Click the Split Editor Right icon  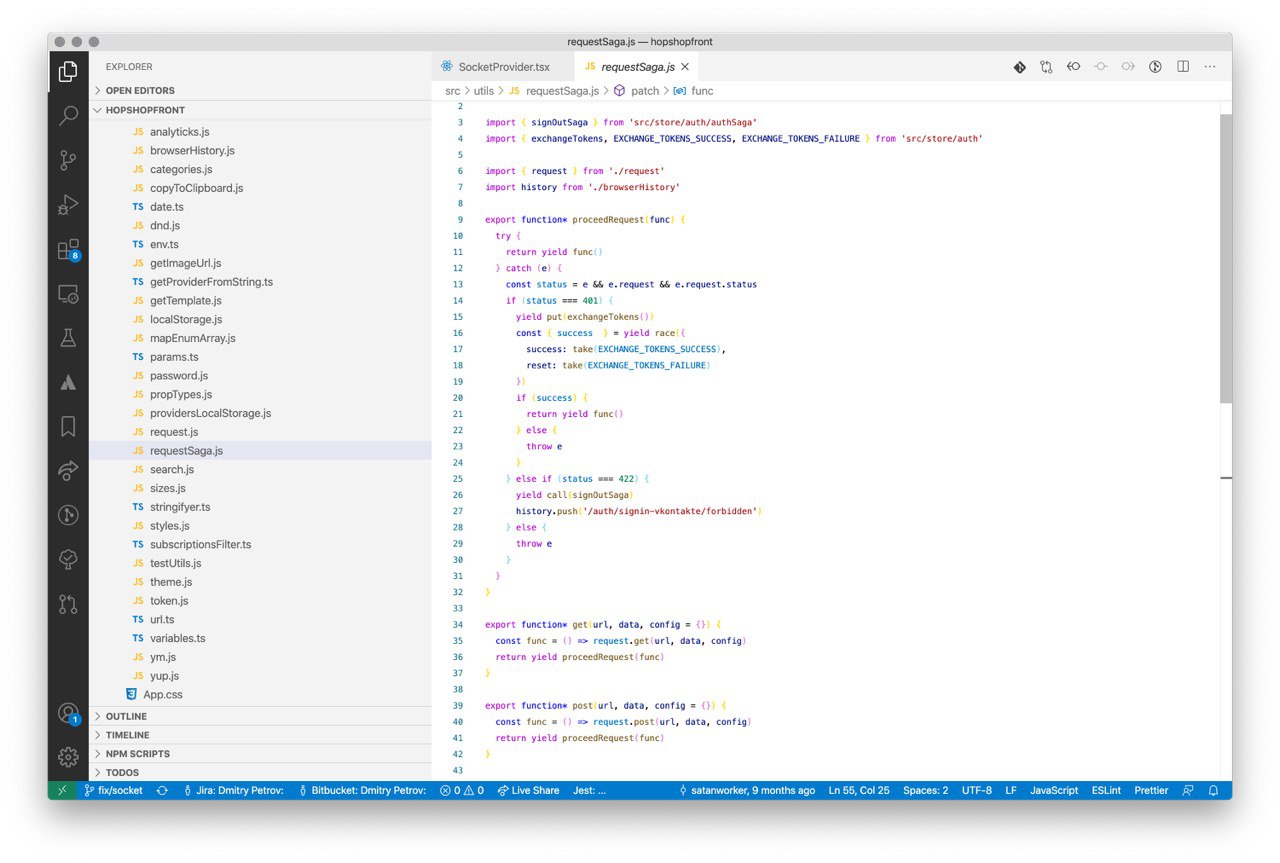pos(1183,67)
